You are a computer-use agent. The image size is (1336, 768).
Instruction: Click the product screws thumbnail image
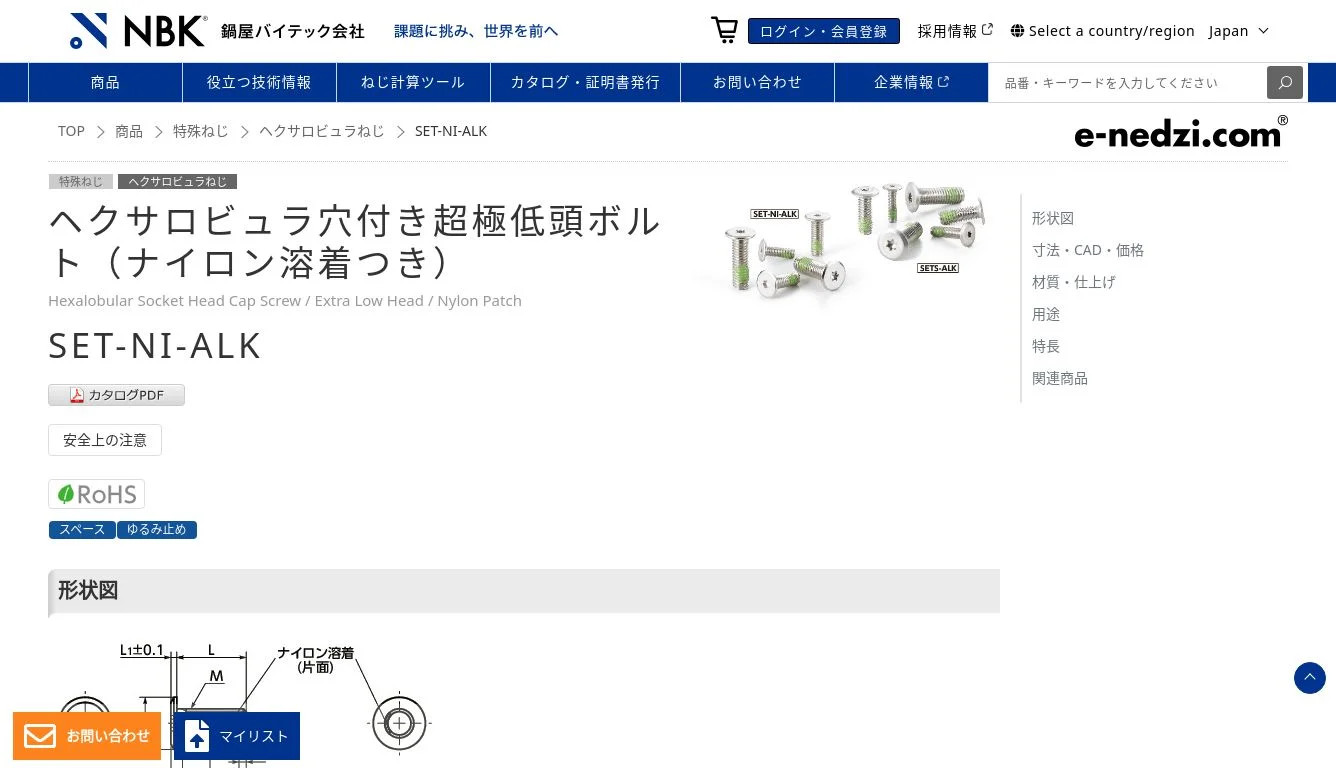pyautogui.click(x=851, y=238)
